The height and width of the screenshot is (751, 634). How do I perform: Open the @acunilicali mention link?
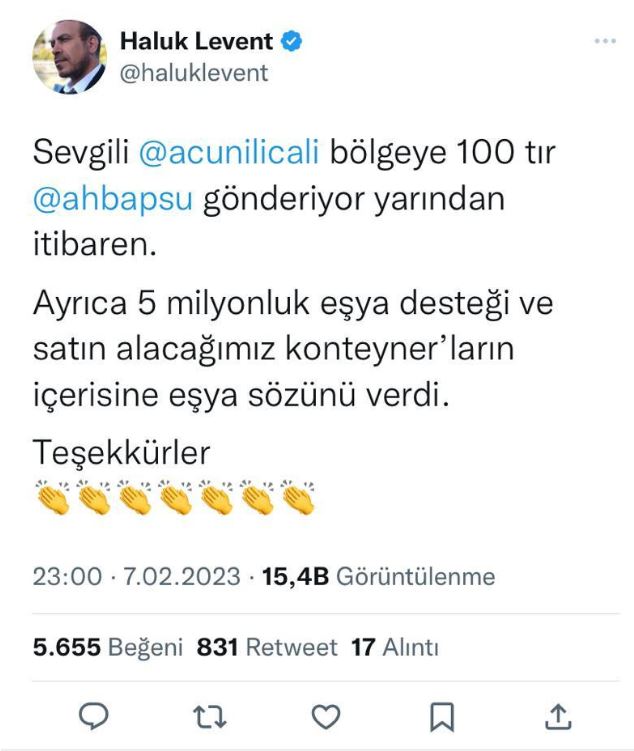pos(229,153)
